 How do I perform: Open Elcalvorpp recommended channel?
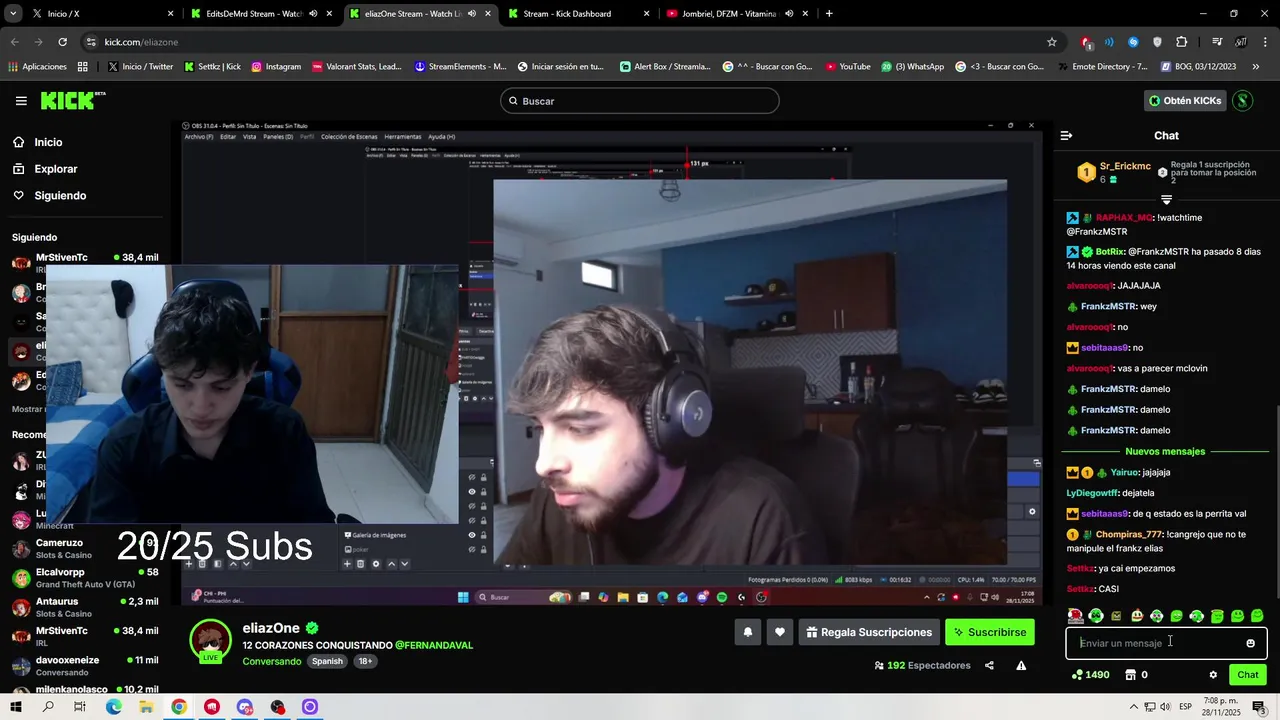(x=85, y=578)
